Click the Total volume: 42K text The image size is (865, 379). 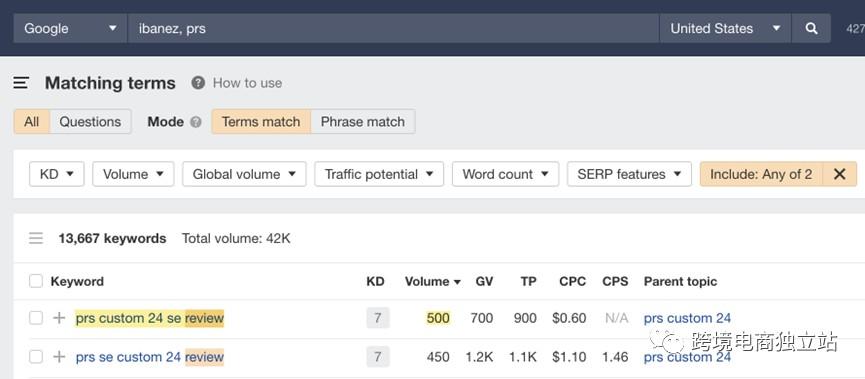(x=236, y=238)
